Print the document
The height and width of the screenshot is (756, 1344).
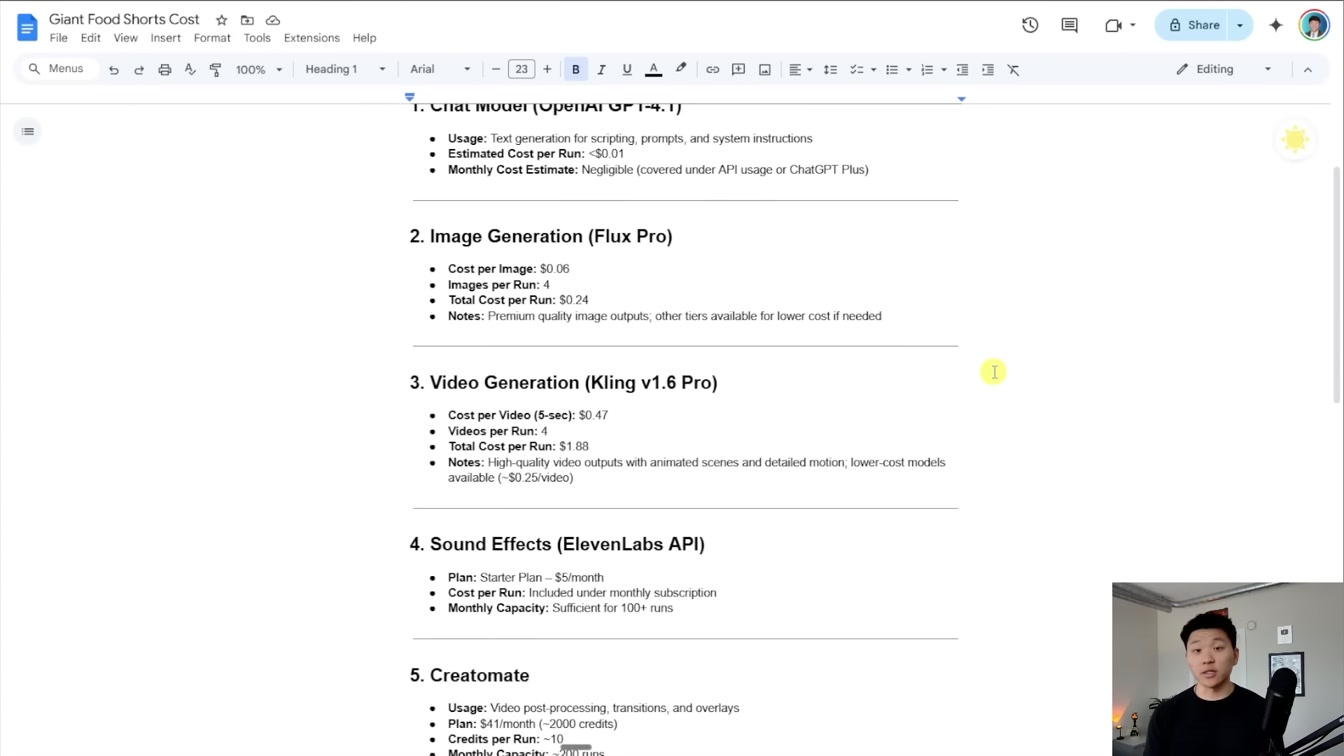(165, 69)
